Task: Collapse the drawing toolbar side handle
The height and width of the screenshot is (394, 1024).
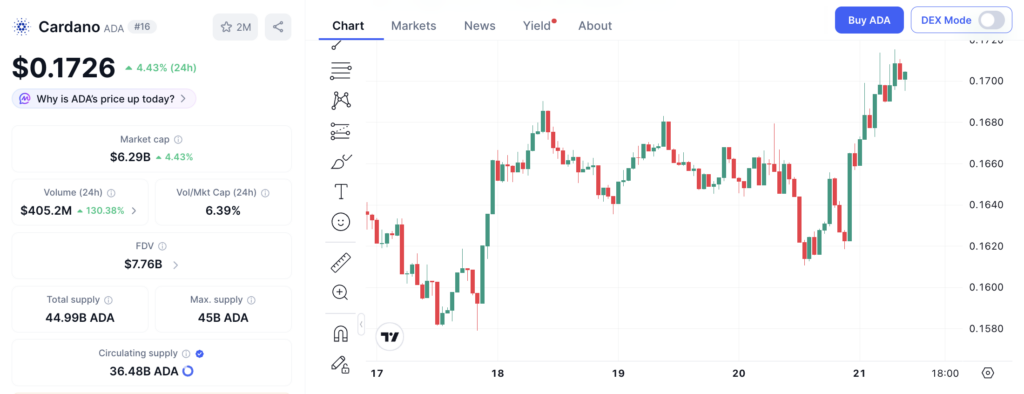Action: click(361, 323)
